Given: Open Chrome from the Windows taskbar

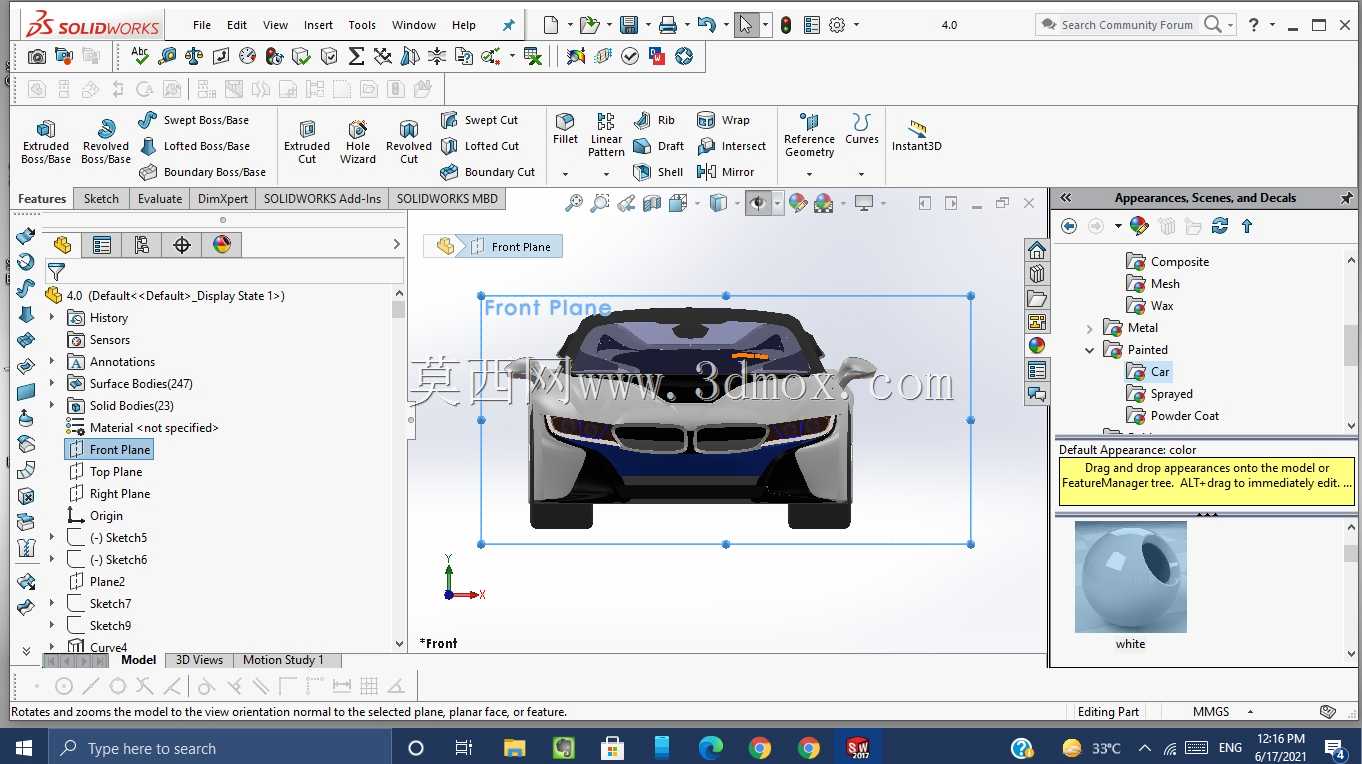Looking at the screenshot, I should pyautogui.click(x=760, y=748).
